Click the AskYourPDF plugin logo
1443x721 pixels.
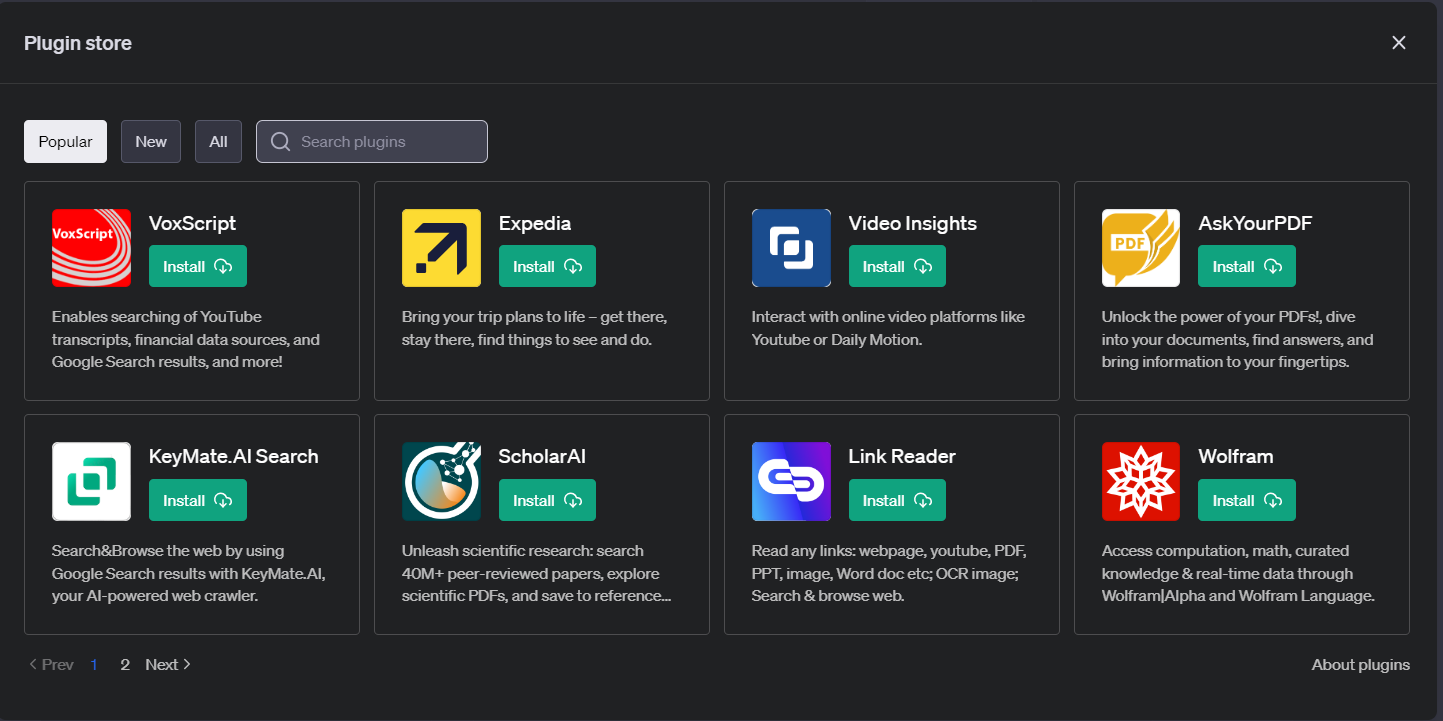1141,248
